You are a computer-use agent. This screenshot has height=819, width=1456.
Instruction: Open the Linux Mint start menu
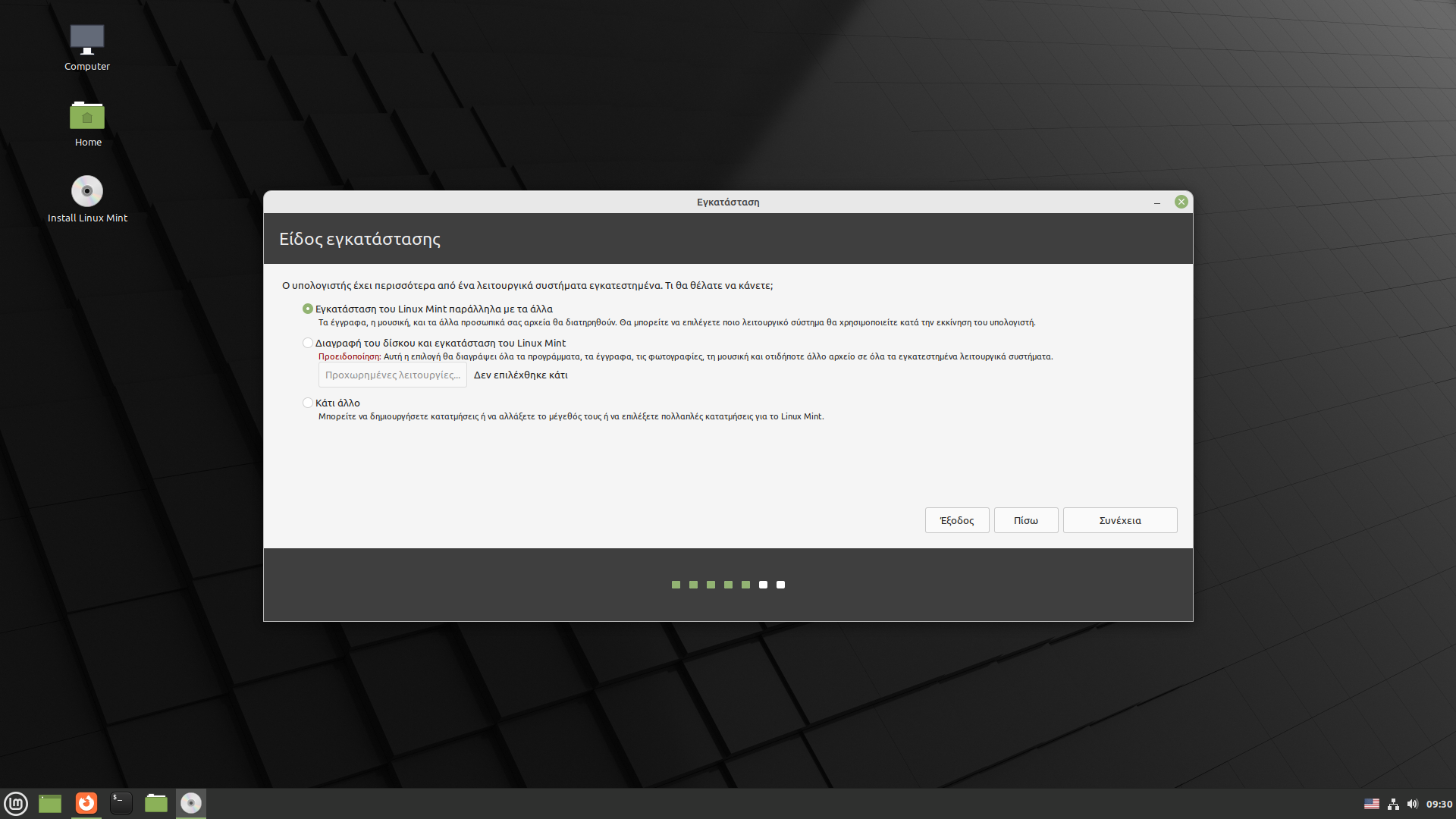click(x=16, y=803)
